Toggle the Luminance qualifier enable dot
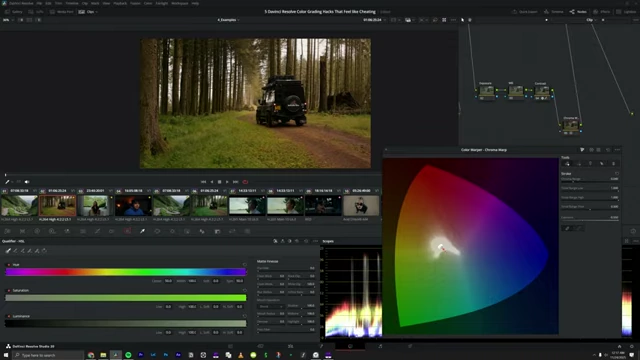The width and height of the screenshot is (640, 360). tap(9, 316)
